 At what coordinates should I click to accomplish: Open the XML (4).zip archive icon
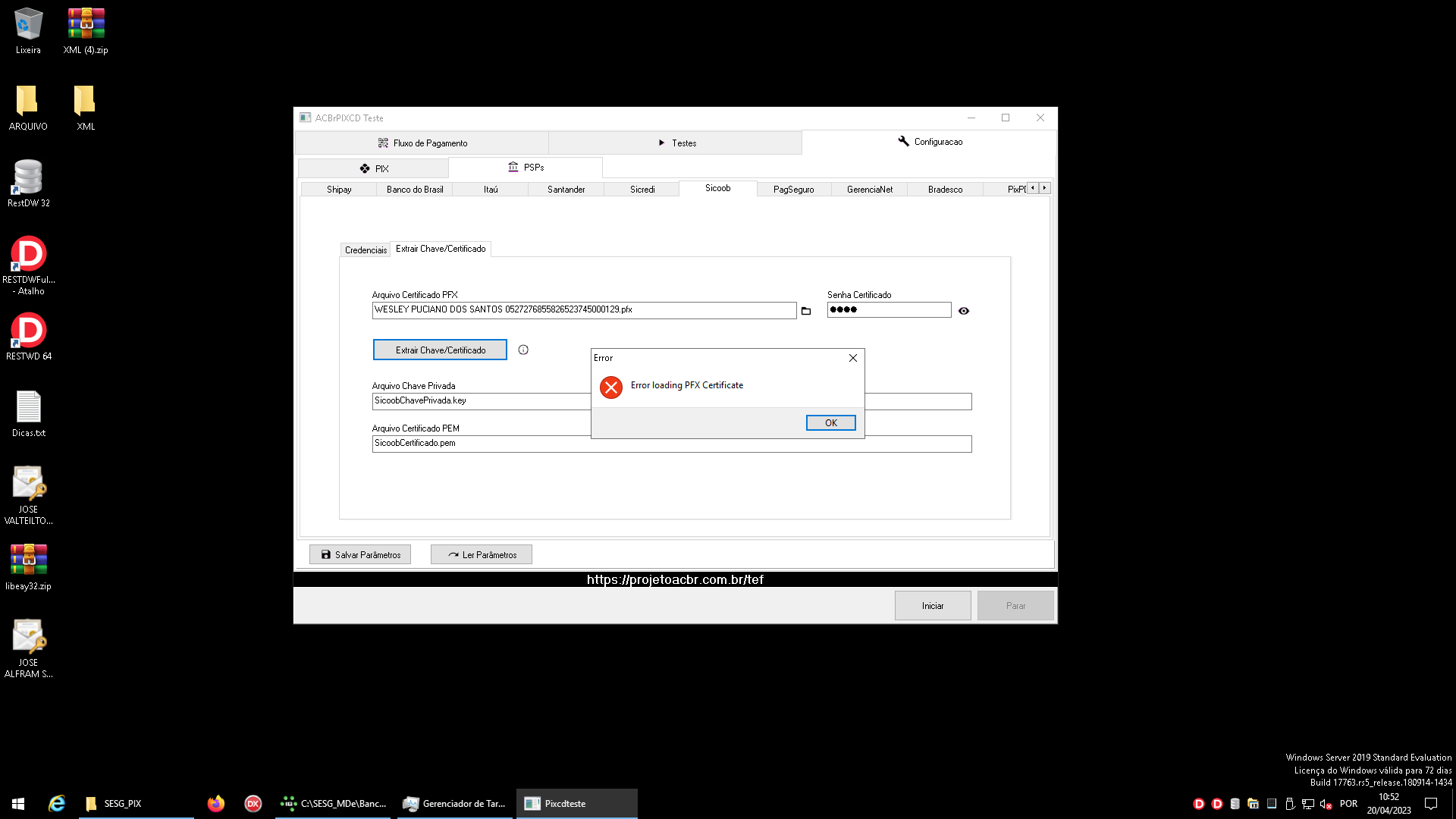86,30
